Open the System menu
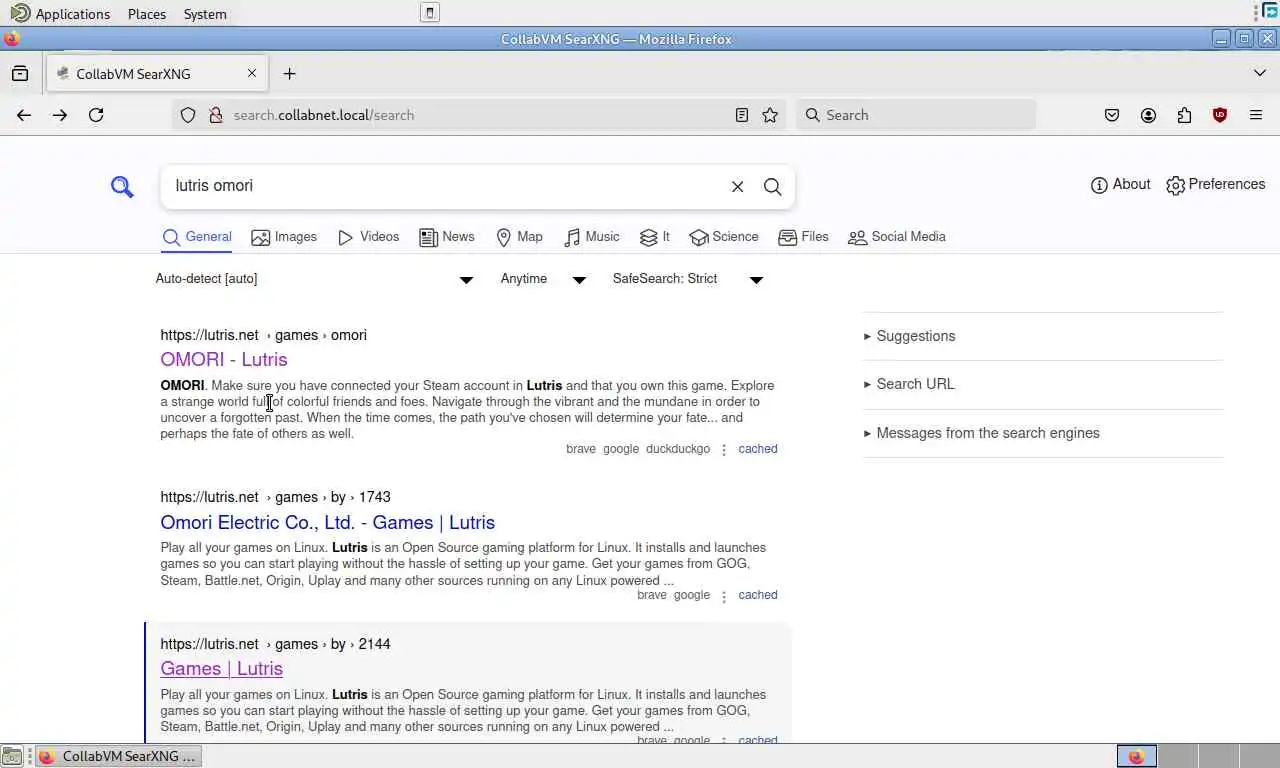Image resolution: width=1280 pixels, height=768 pixels. [x=205, y=14]
